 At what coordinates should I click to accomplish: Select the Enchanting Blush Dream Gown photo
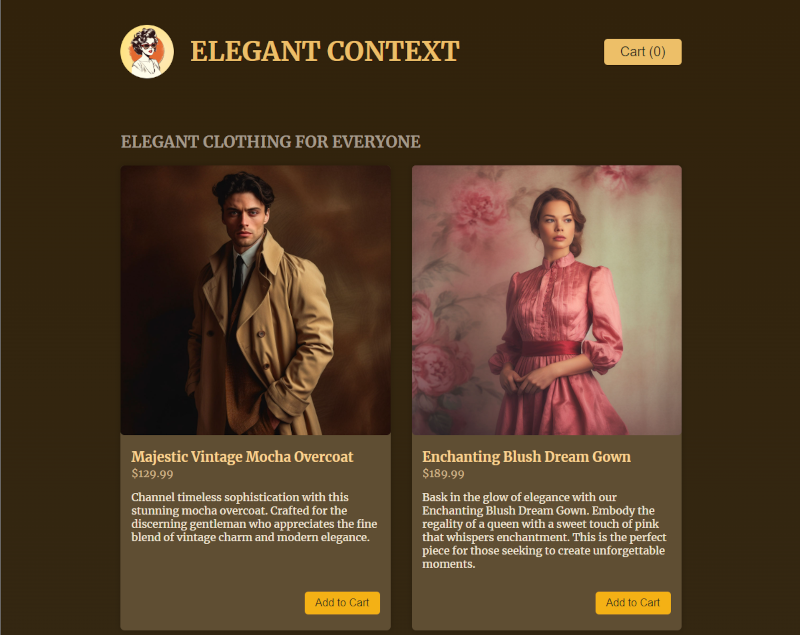pyautogui.click(x=546, y=300)
